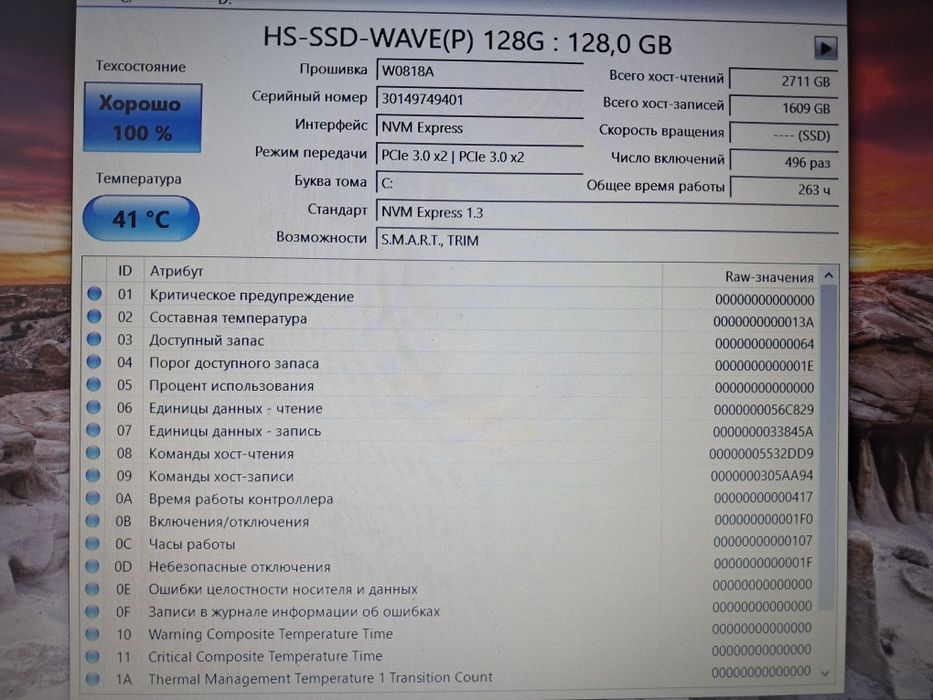Select row Порог доступного запаса
933x700 pixels.
[x=451, y=364]
